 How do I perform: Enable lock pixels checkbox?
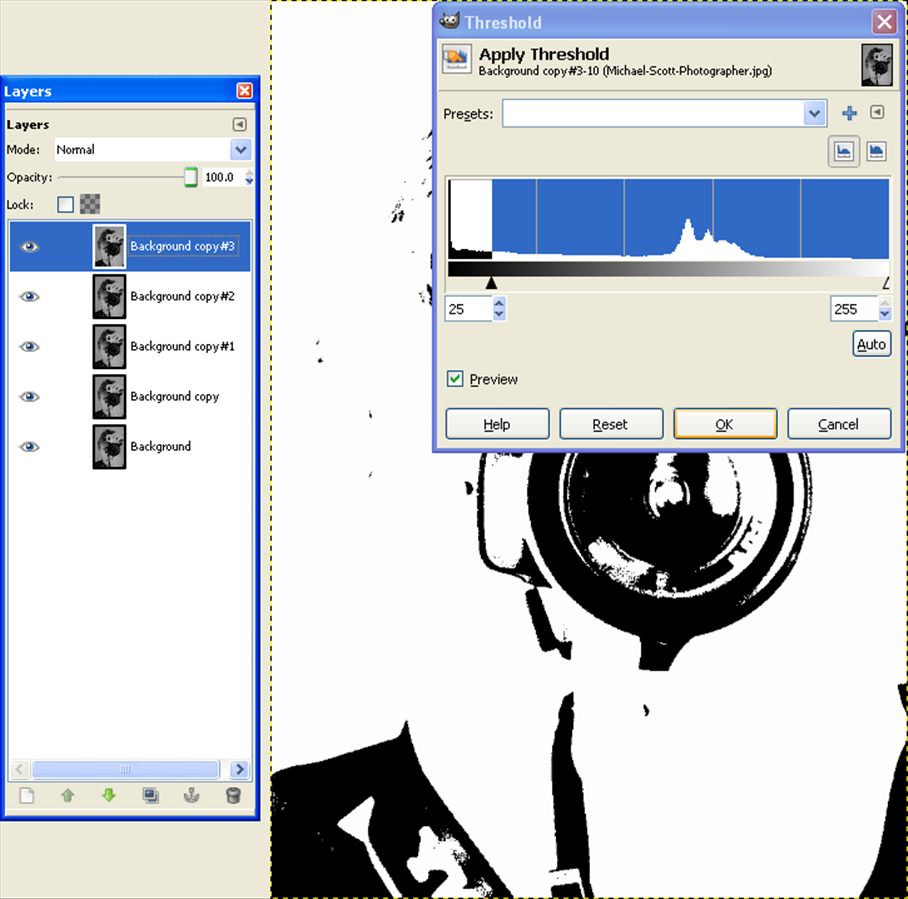pyautogui.click(x=65, y=204)
